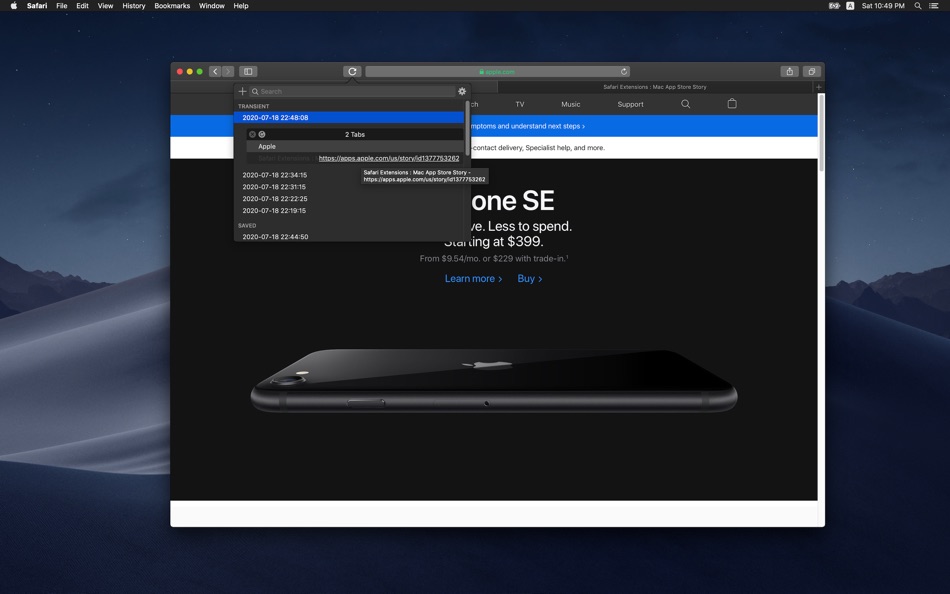950x594 pixels.
Task: Open Music in Apple navigation
Action: click(x=571, y=104)
